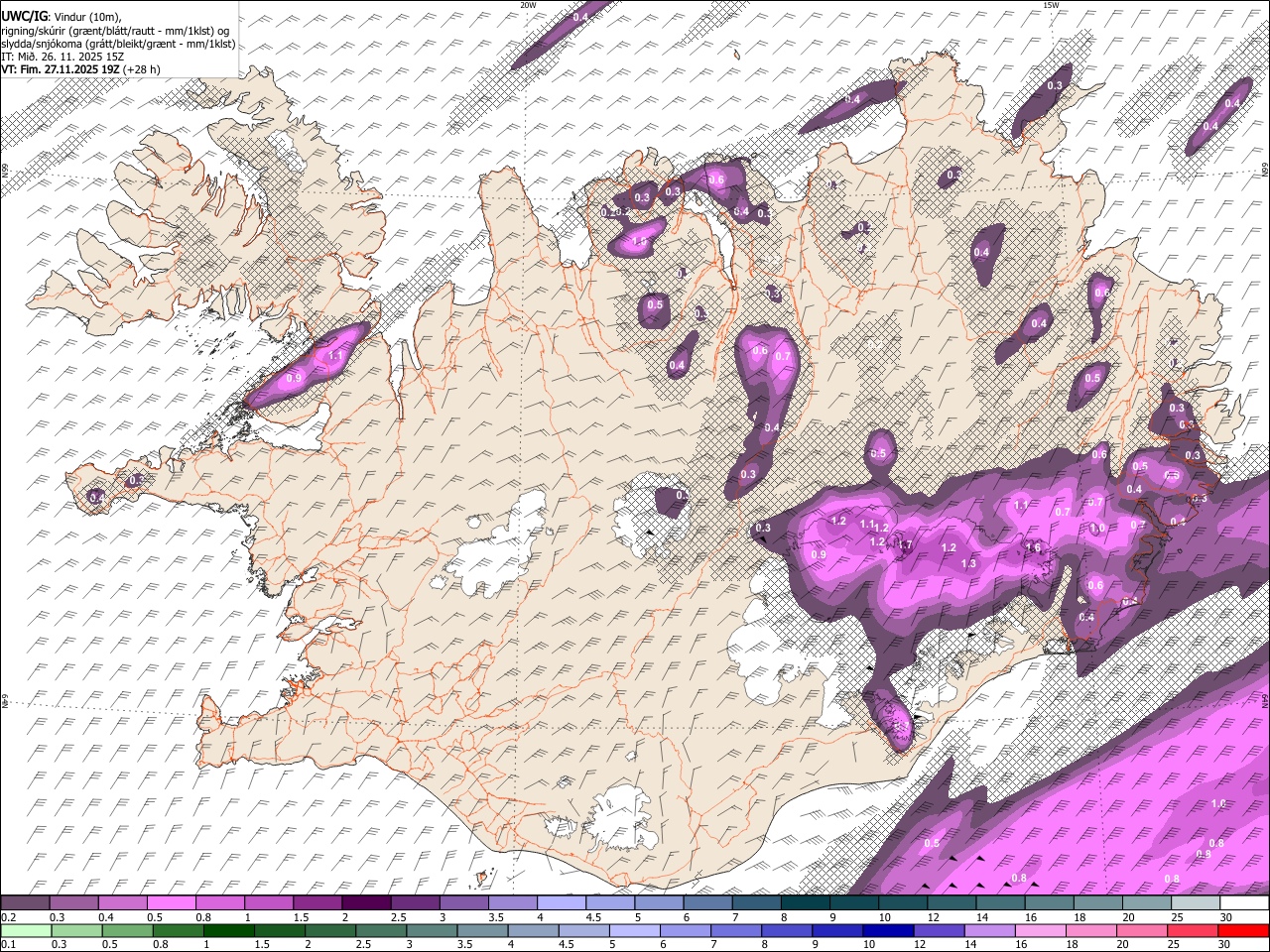Select the '1.6' precipitation value on map
Image resolution: width=1270 pixels, height=952 pixels.
(x=1033, y=547)
